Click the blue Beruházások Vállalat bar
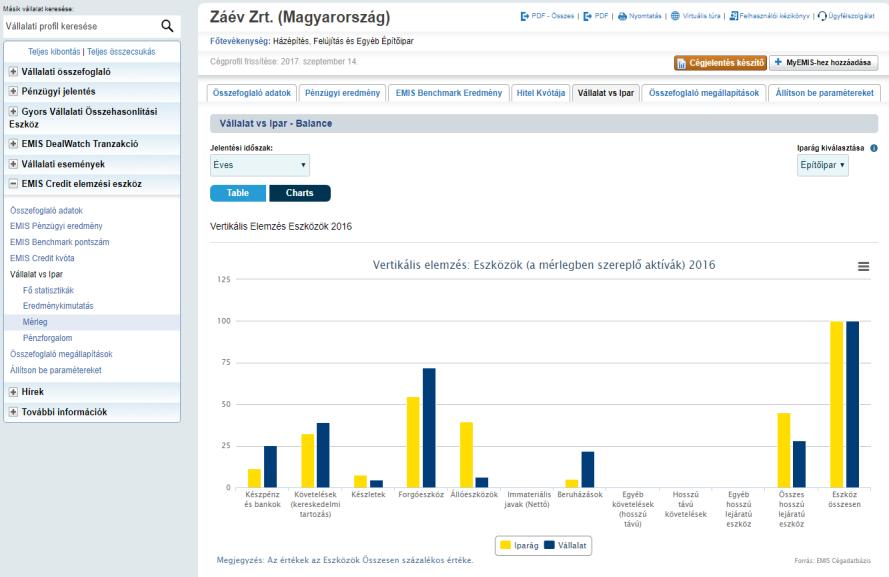889x577 pixels. pos(588,469)
